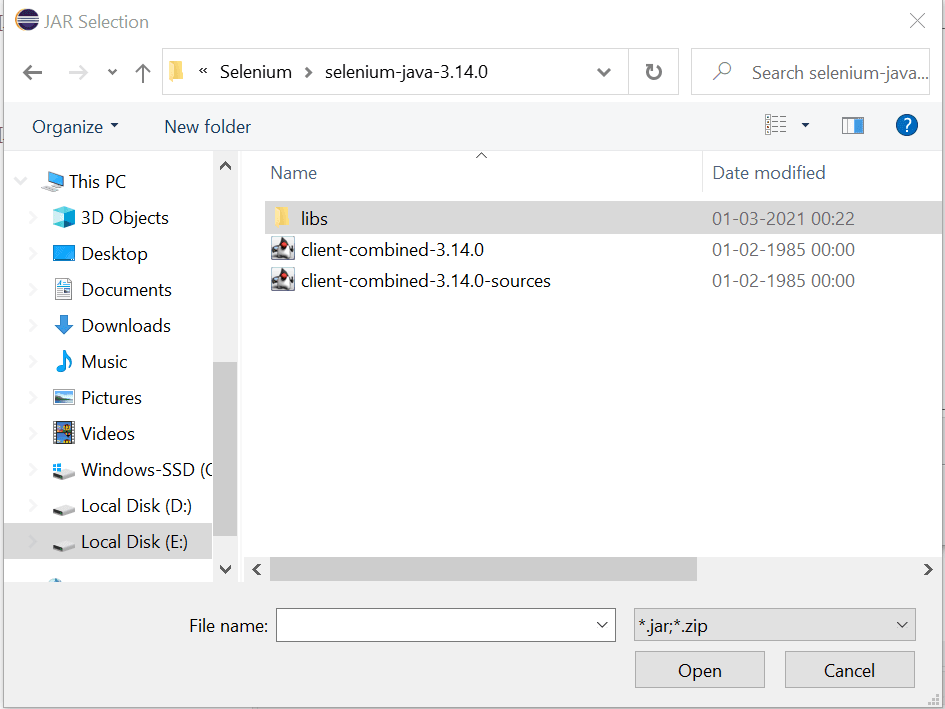Viewport: 945px width, 709px height.
Task: Open the libs folder
Action: point(314,218)
